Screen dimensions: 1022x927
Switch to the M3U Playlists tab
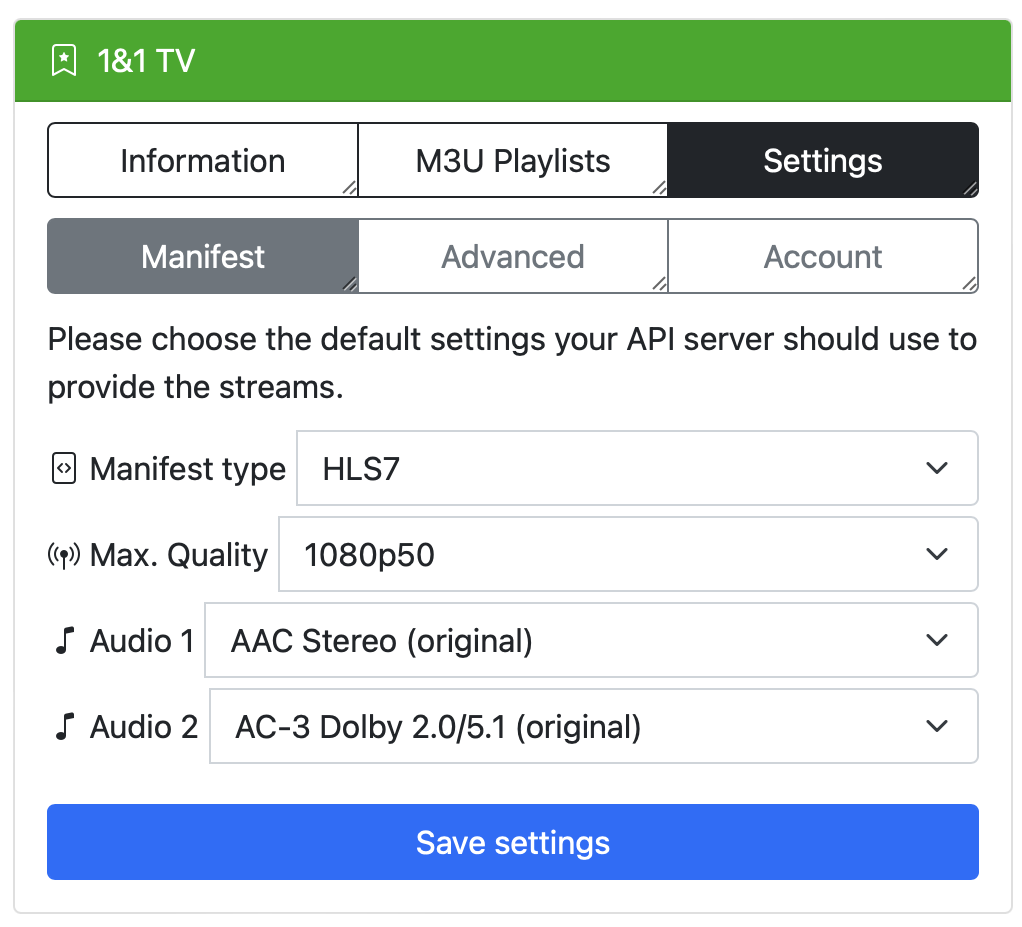[x=513, y=160]
